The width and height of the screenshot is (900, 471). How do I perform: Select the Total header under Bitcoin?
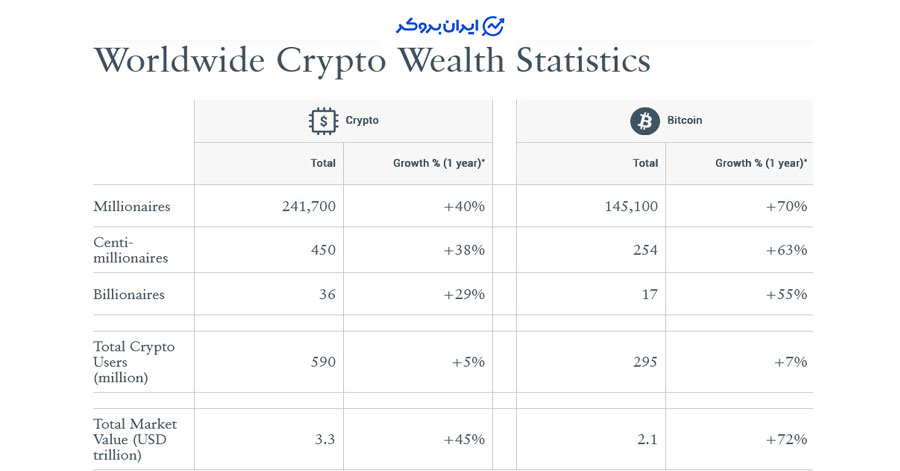(x=646, y=163)
